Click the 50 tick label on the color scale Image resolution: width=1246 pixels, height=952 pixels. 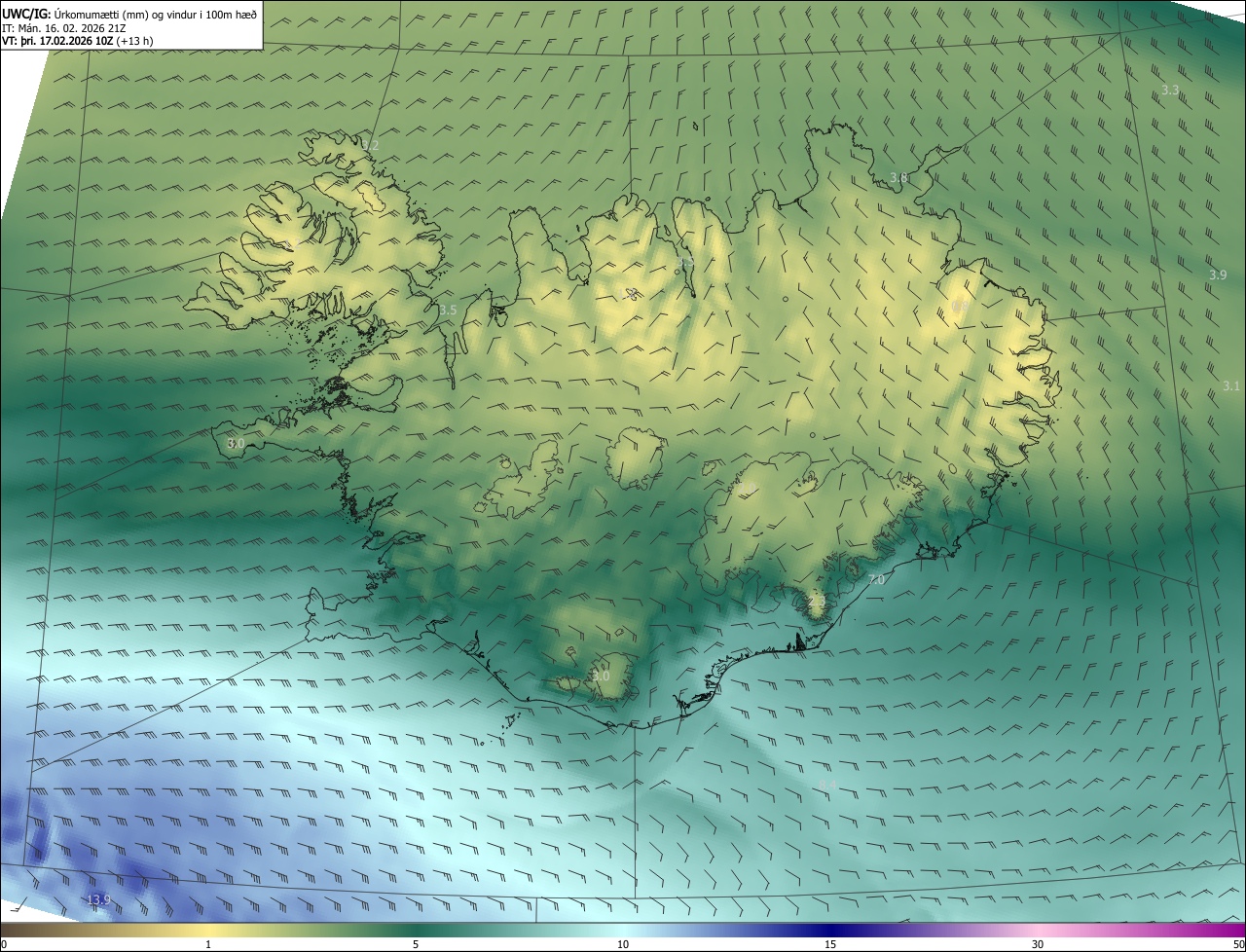coord(1238,944)
